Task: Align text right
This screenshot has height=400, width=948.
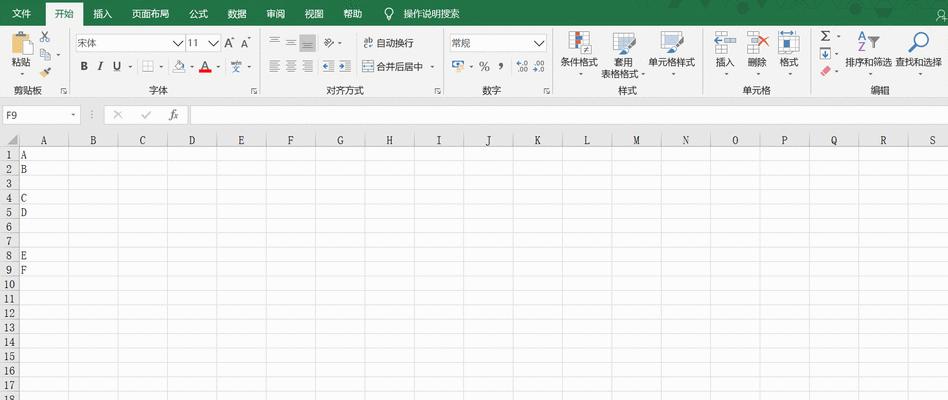Action: pos(308,66)
